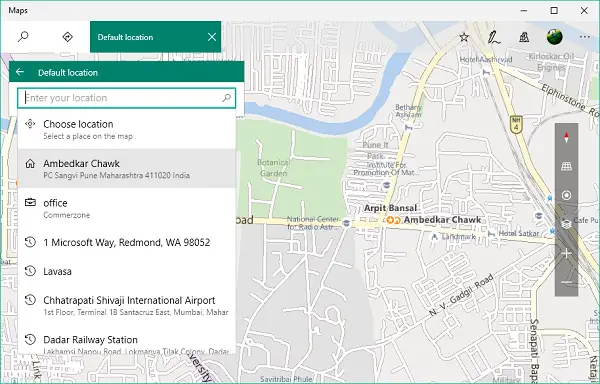
Task: Focus the Enter your location field
Action: 126,98
